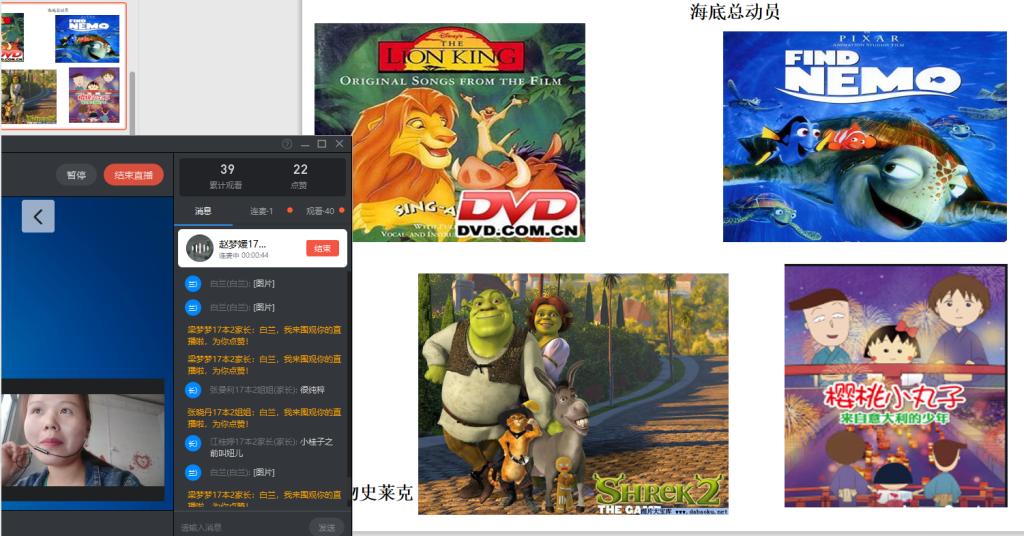
Task: Click the 请输入消息 message input box
Action: pos(240,526)
